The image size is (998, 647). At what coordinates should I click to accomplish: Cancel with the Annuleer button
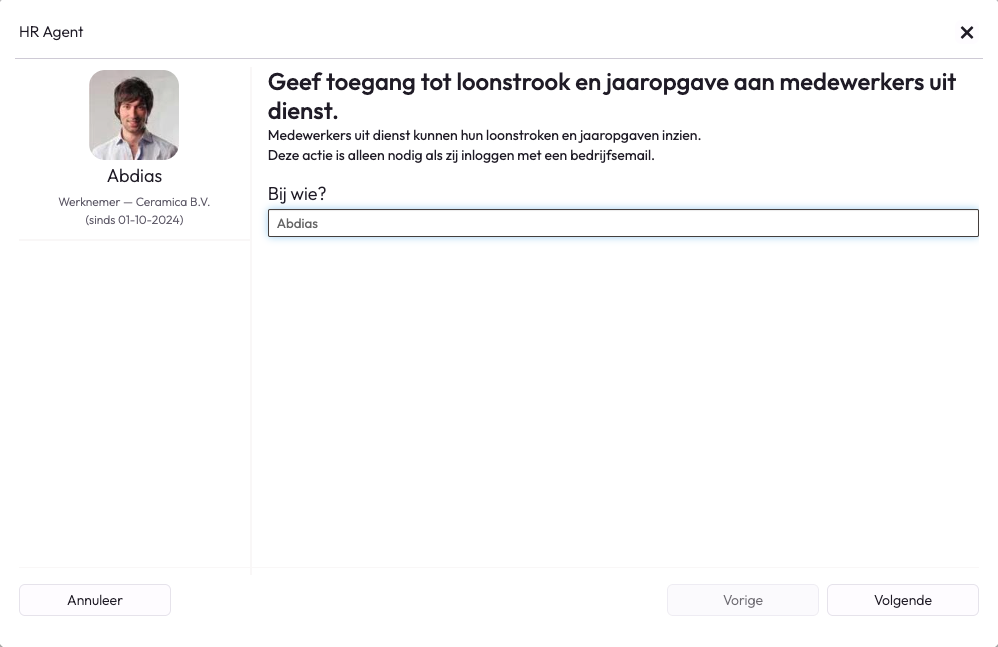[95, 600]
